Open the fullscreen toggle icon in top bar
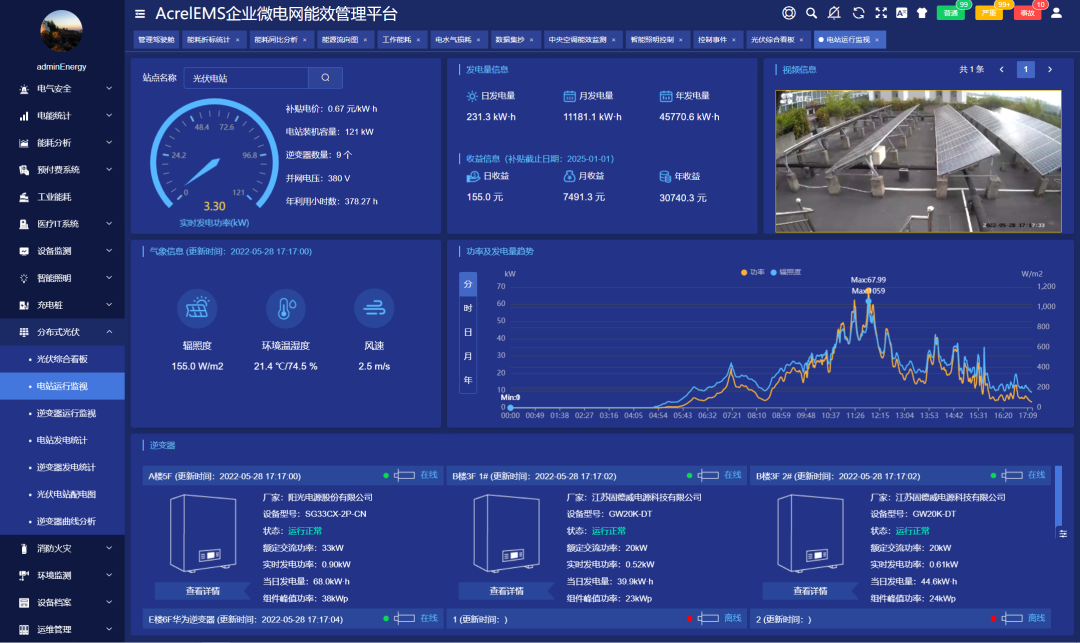The width and height of the screenshot is (1080, 643). coord(881,13)
